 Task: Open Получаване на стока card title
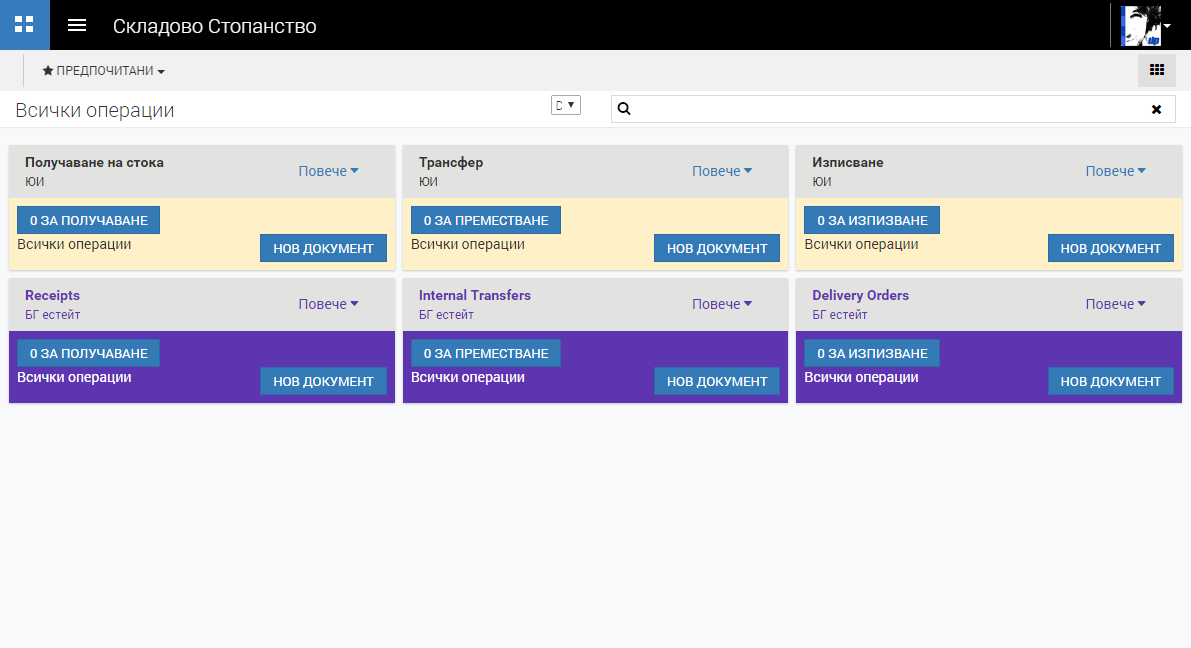(94, 162)
